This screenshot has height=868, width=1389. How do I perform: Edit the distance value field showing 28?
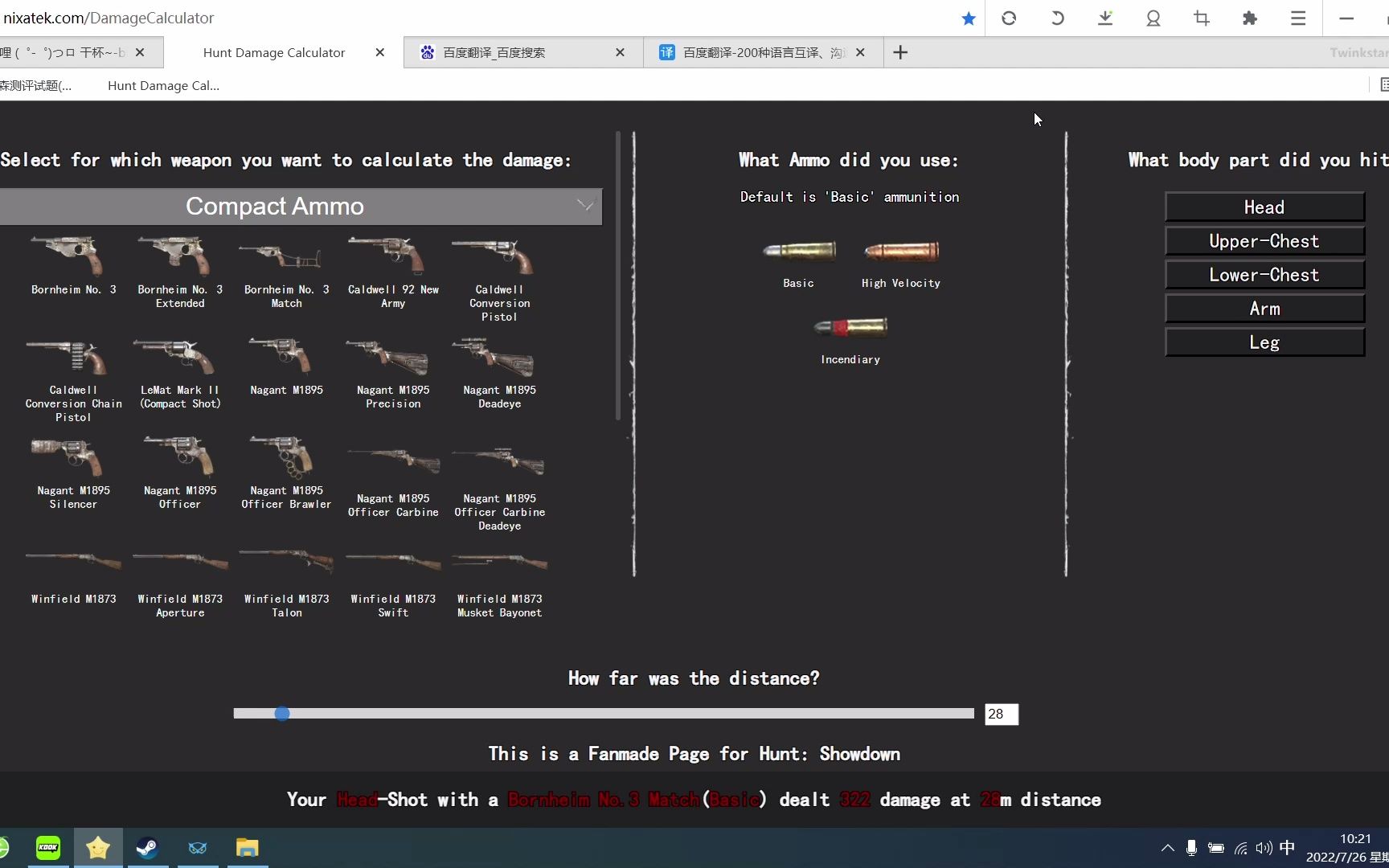pos(1002,714)
